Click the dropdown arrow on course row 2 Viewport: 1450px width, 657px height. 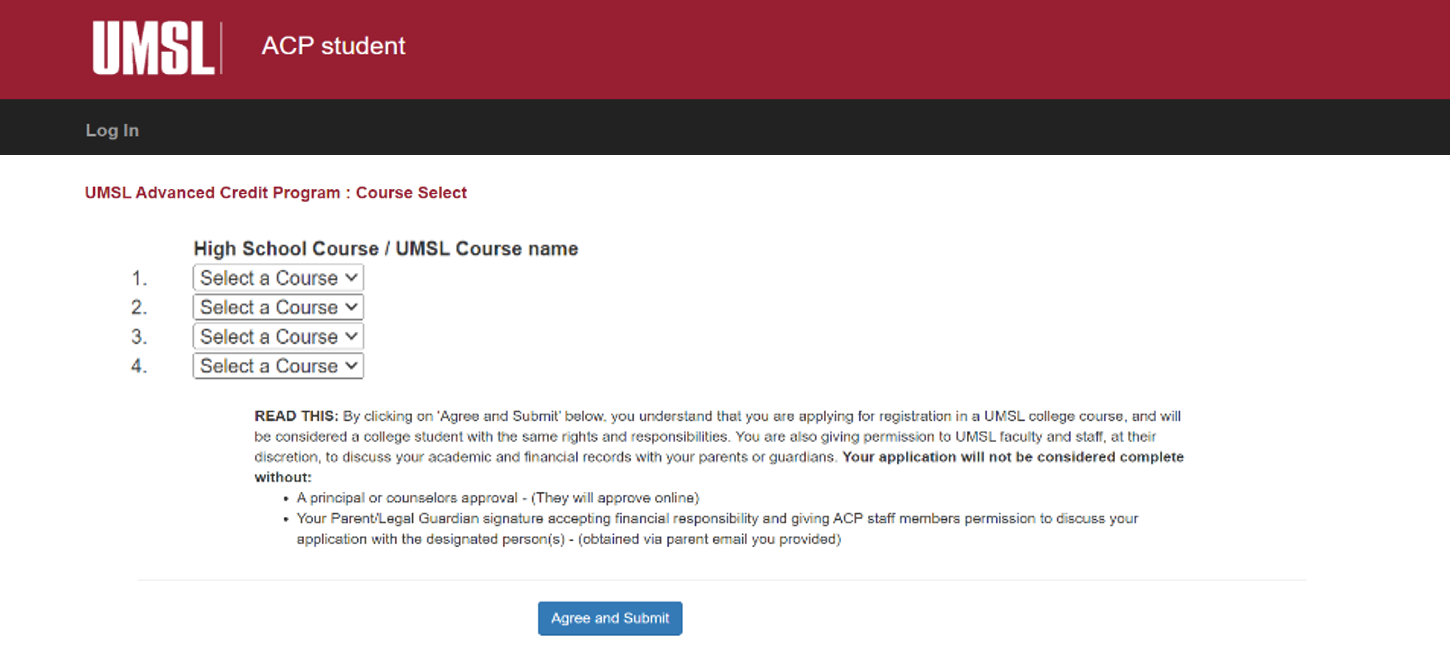352,307
